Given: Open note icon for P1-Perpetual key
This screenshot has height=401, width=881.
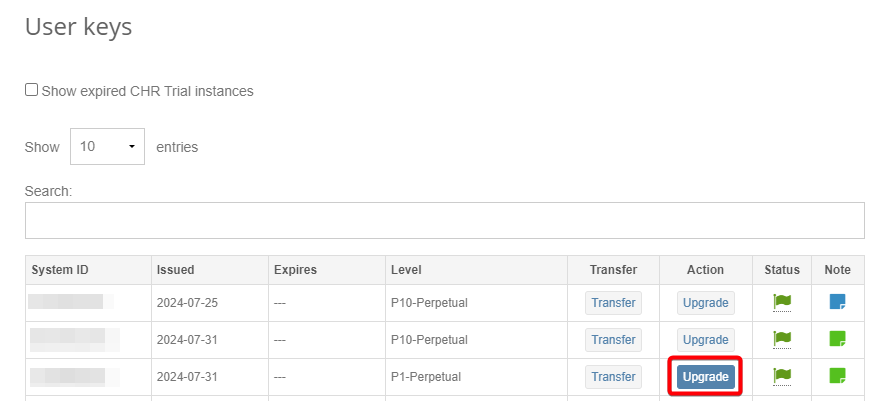Looking at the screenshot, I should (x=837, y=376).
